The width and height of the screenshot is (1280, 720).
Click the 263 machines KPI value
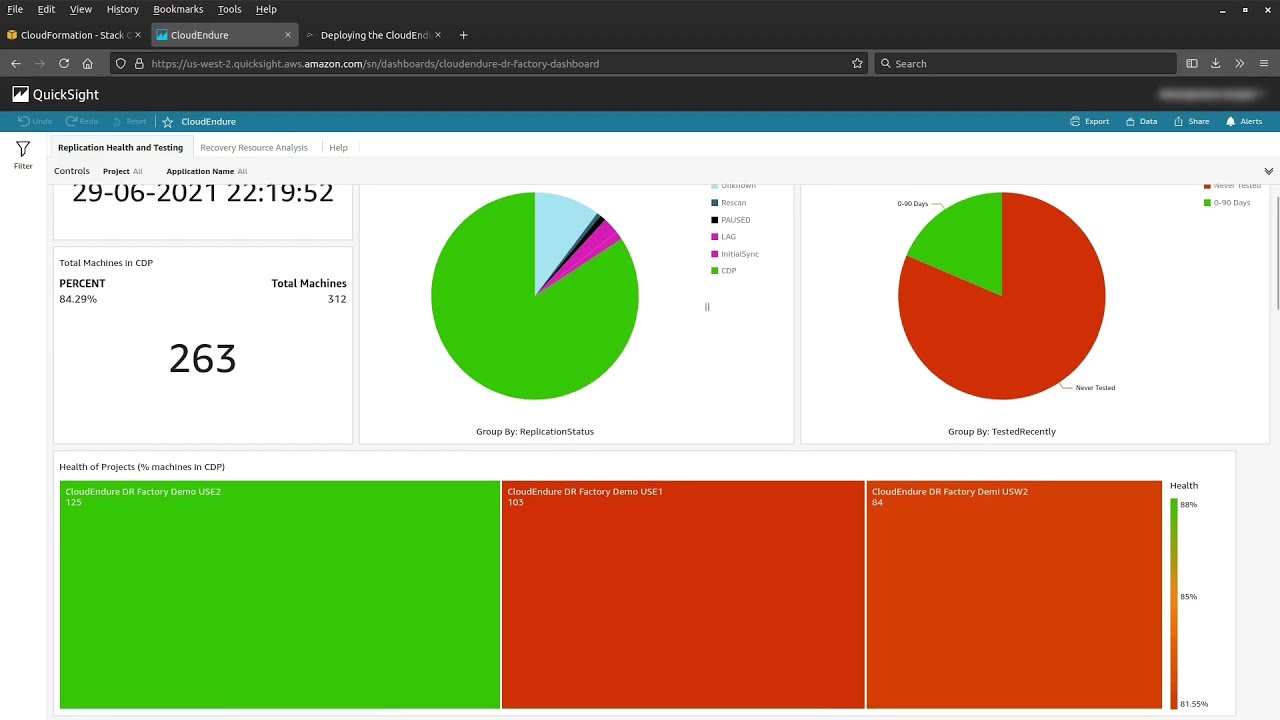203,359
